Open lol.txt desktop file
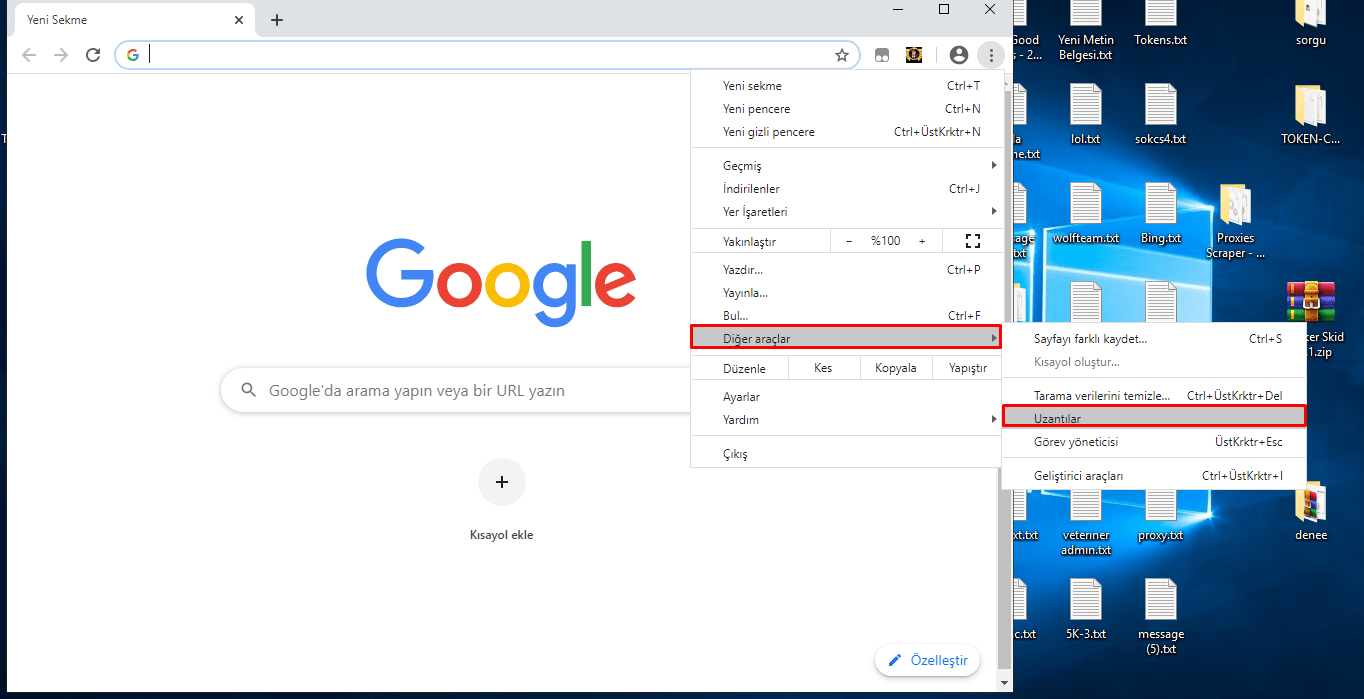Screen dimensions: 1364x699 pos(1085,113)
